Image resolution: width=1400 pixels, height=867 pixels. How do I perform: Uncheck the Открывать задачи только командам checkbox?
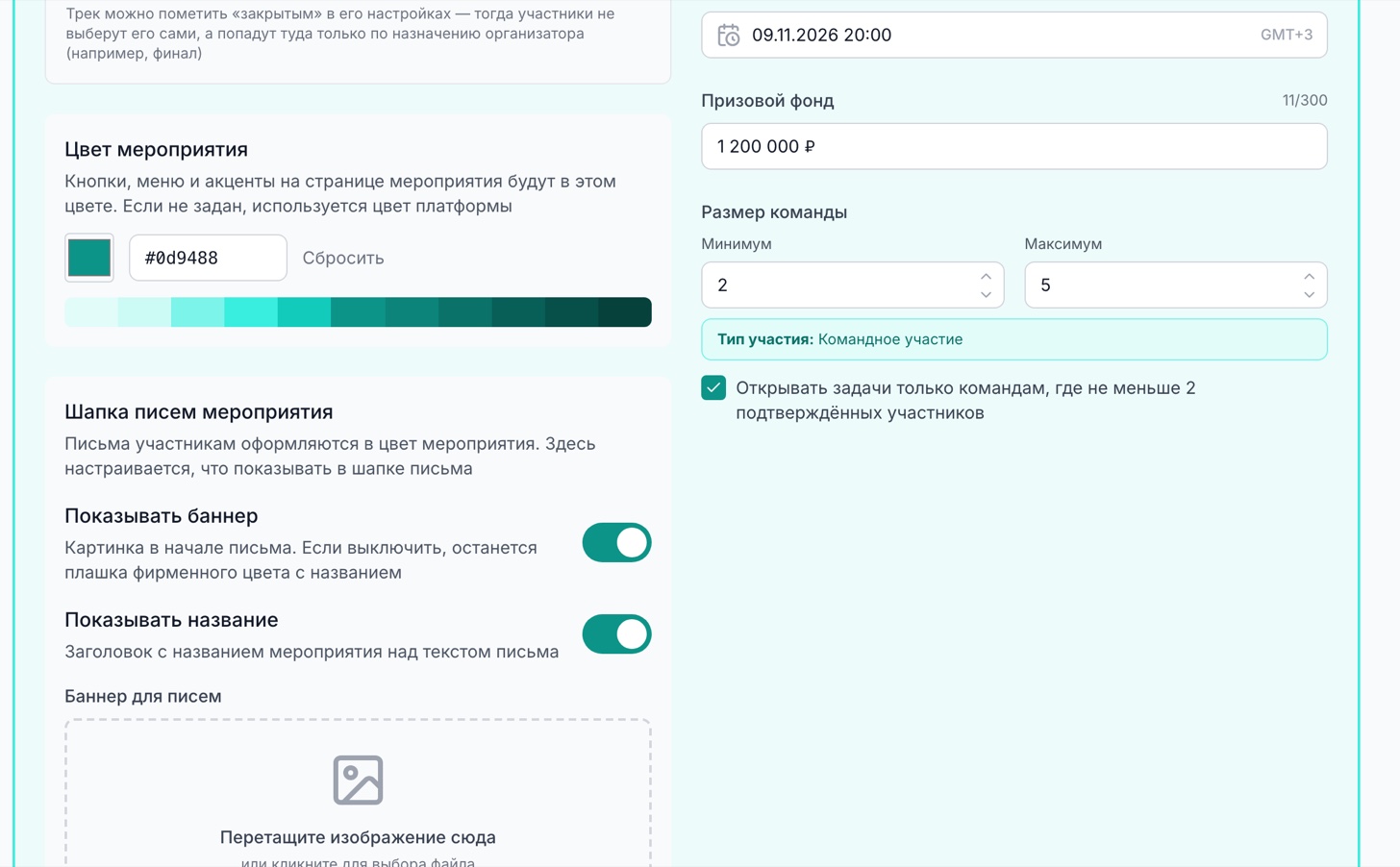pos(713,387)
